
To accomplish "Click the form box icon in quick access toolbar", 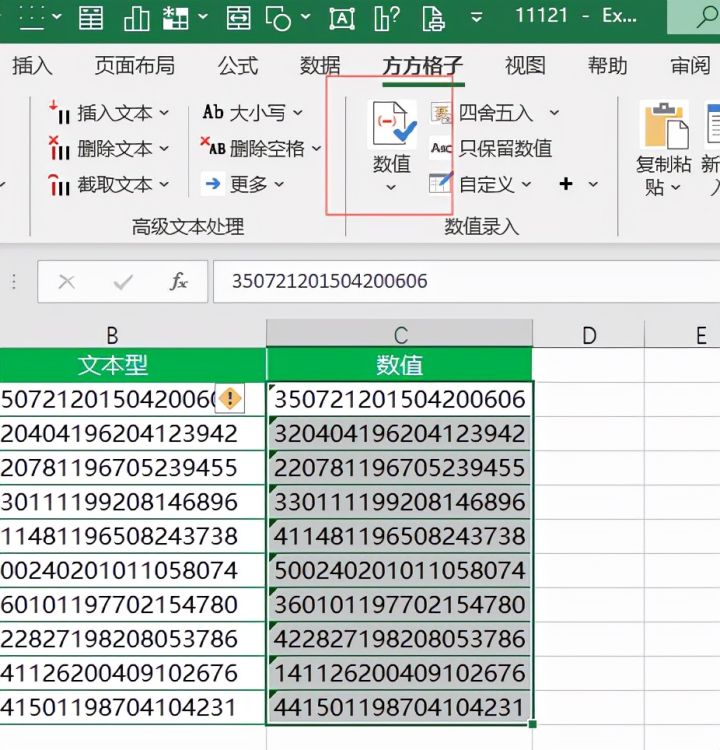I will 238,18.
